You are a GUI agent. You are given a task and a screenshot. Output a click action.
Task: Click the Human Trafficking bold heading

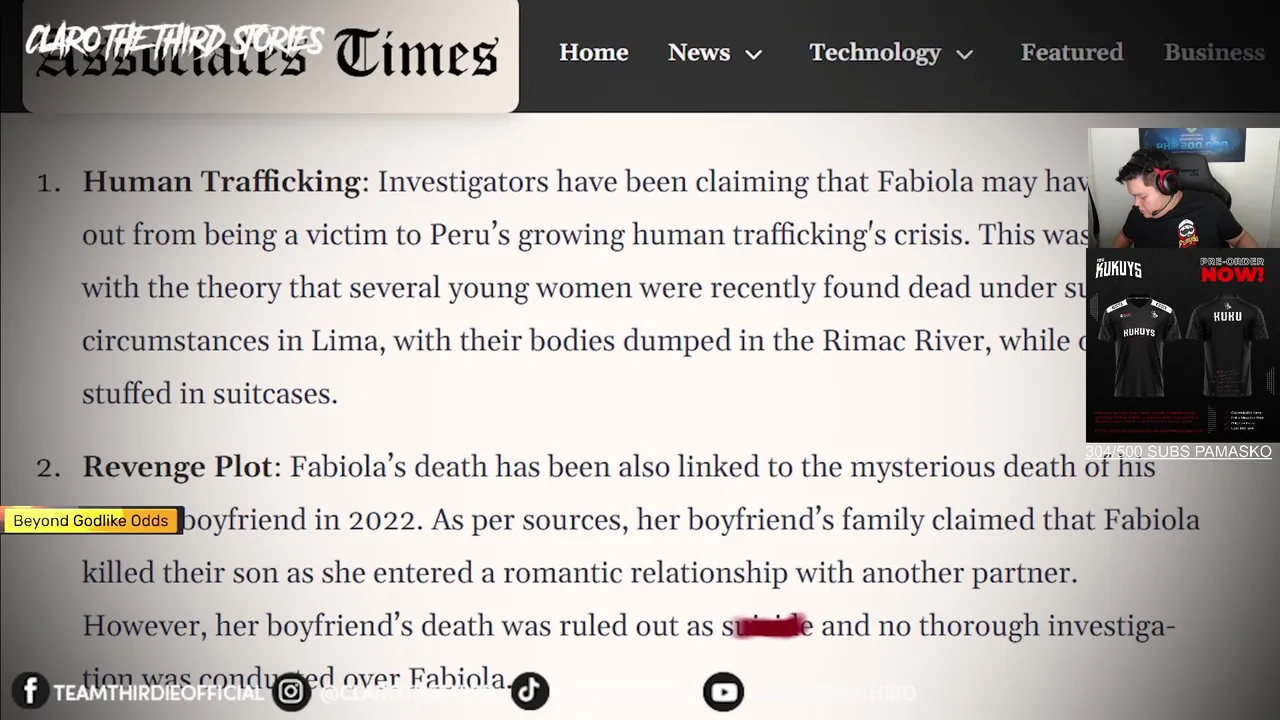pyautogui.click(x=221, y=182)
